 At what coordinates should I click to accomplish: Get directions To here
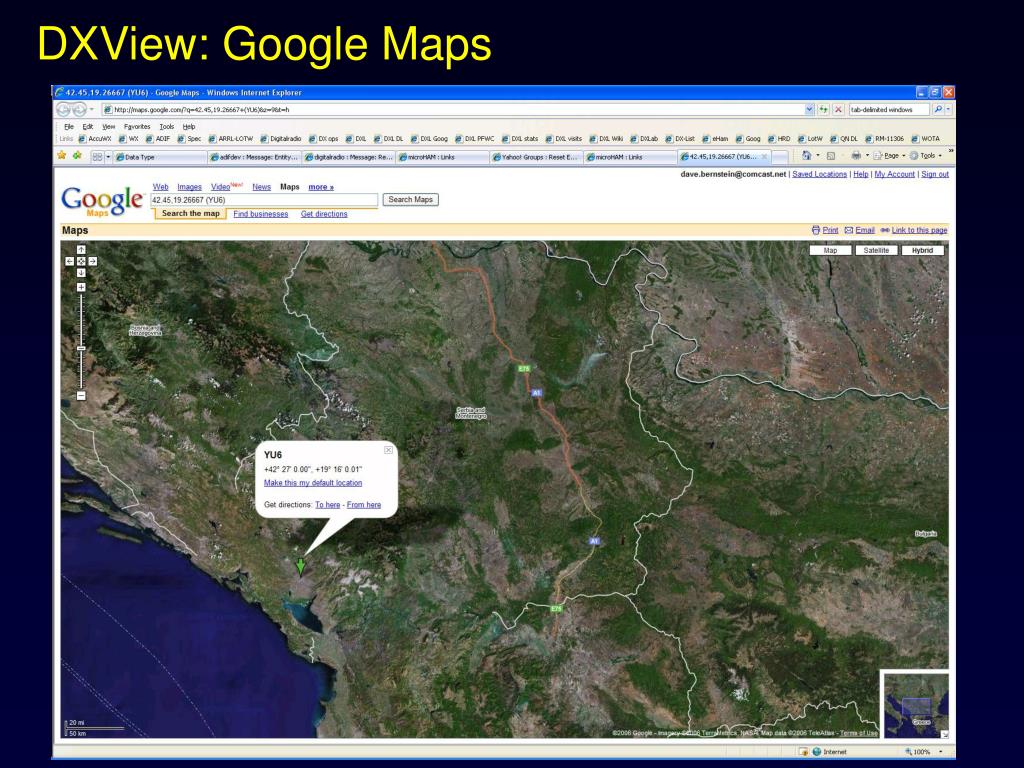pos(328,505)
